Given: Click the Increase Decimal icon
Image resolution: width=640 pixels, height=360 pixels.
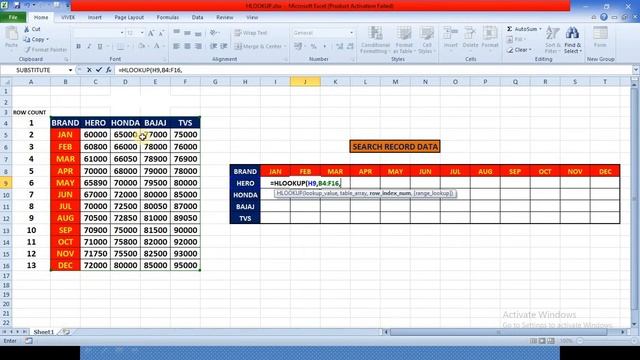Looking at the screenshot, I should coord(340,47).
